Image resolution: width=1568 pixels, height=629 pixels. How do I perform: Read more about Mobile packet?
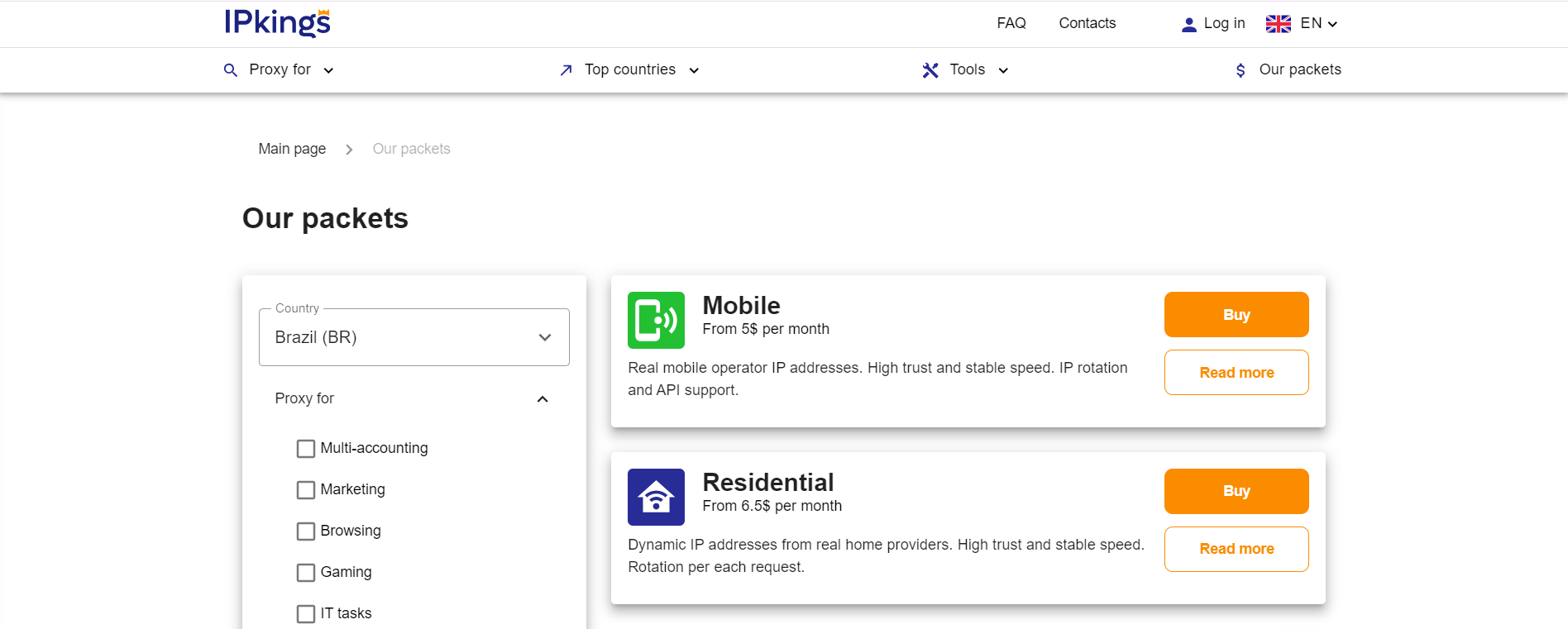(x=1236, y=373)
